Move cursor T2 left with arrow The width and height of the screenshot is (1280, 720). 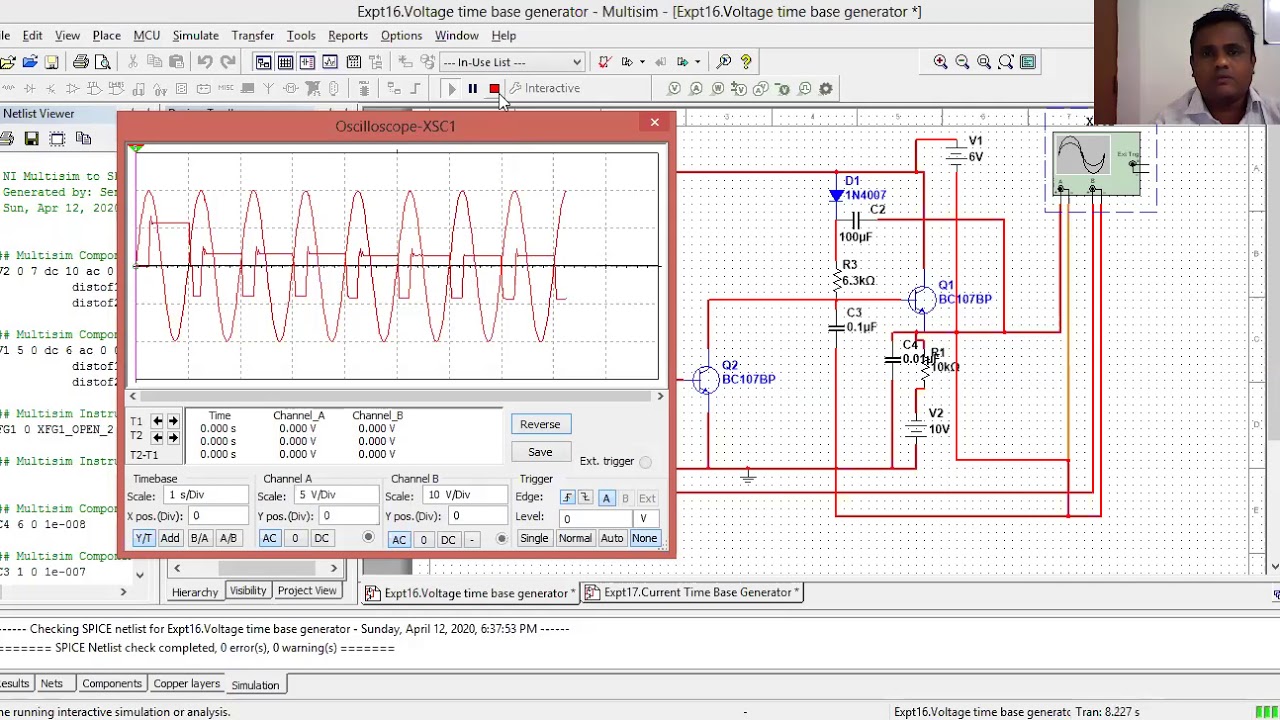[157, 438]
